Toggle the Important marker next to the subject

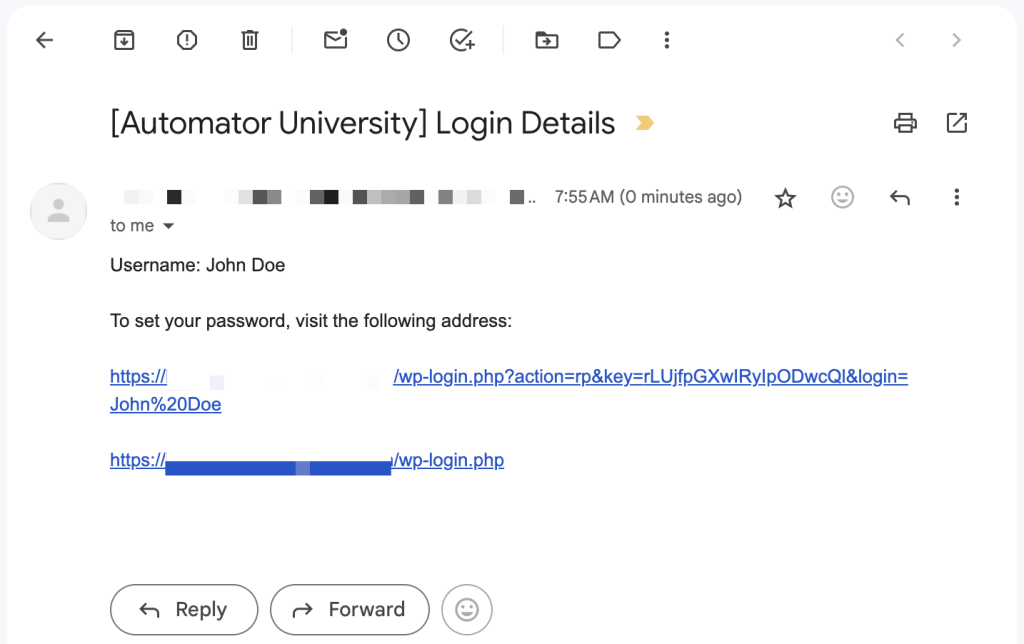(x=645, y=122)
